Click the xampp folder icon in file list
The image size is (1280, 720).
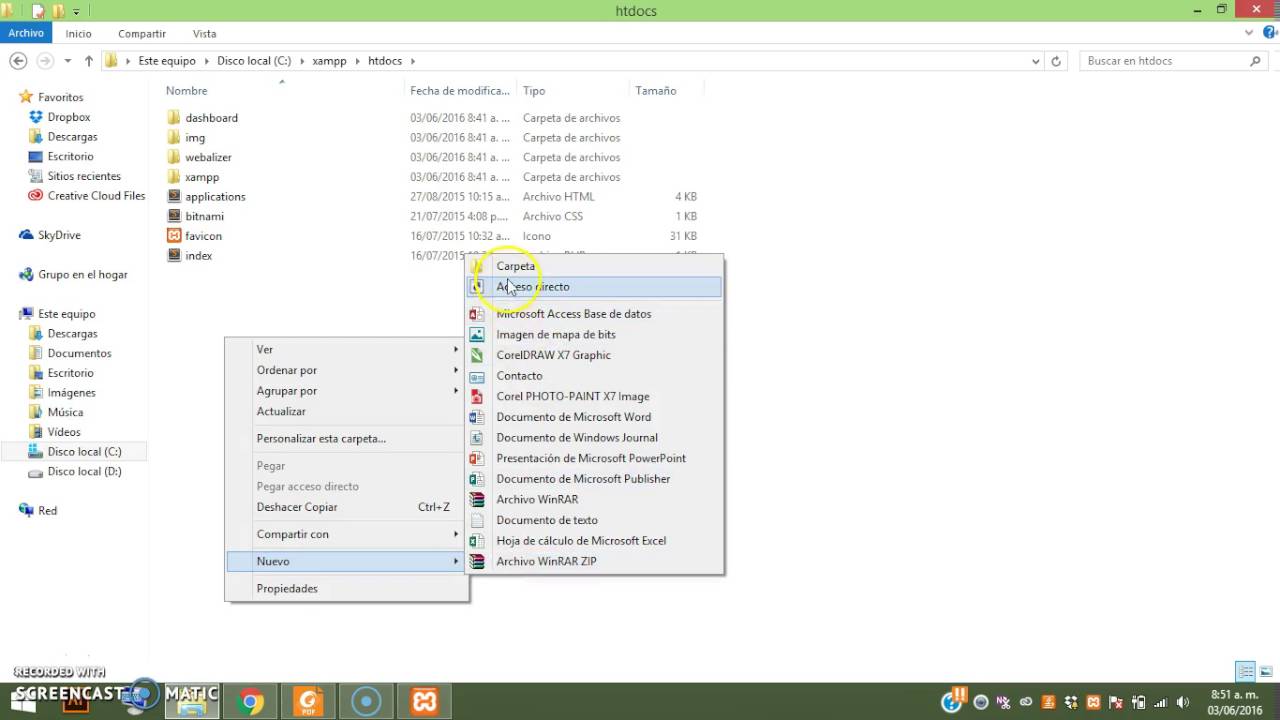(x=174, y=177)
